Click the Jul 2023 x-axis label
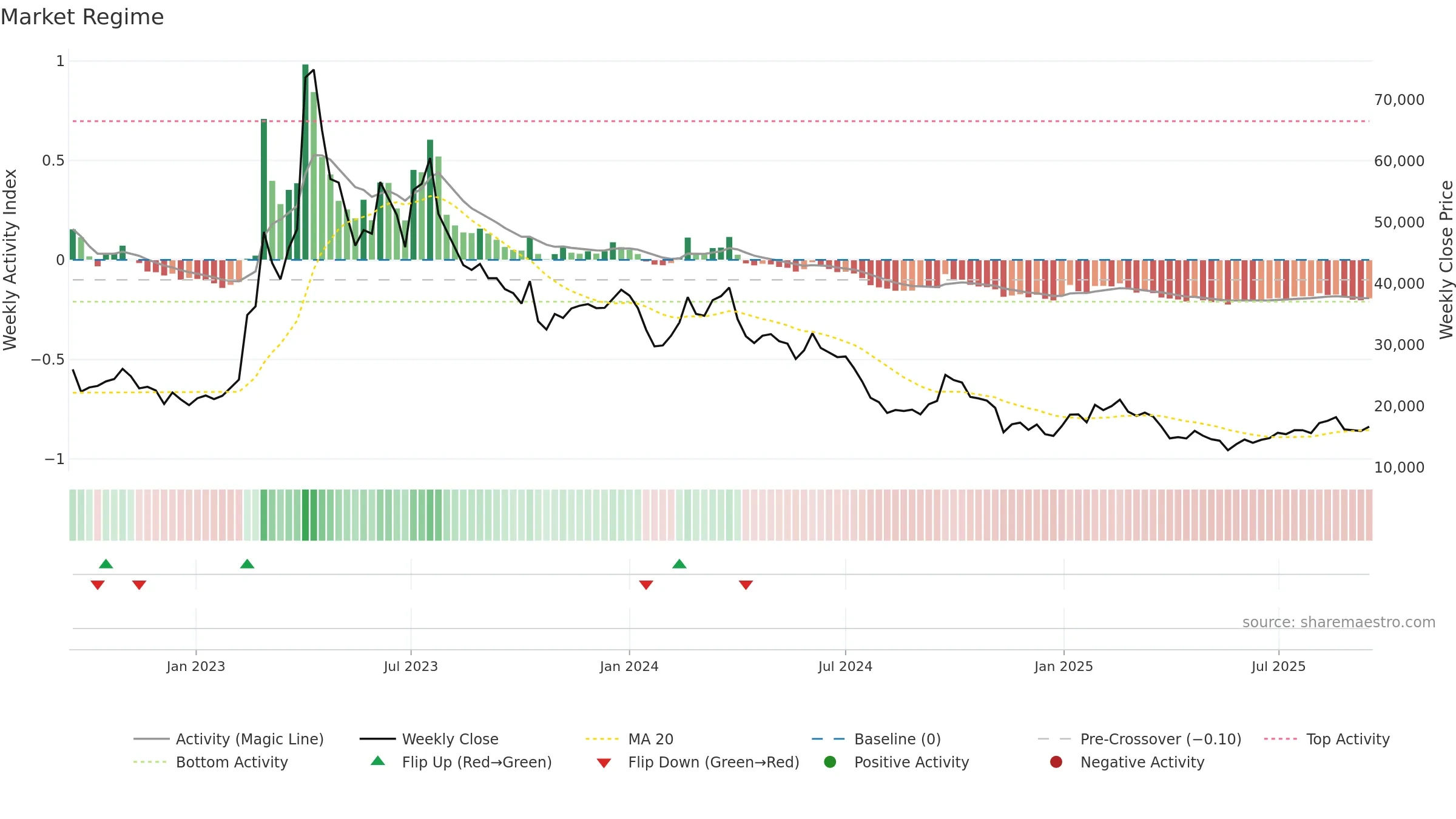 (x=411, y=666)
